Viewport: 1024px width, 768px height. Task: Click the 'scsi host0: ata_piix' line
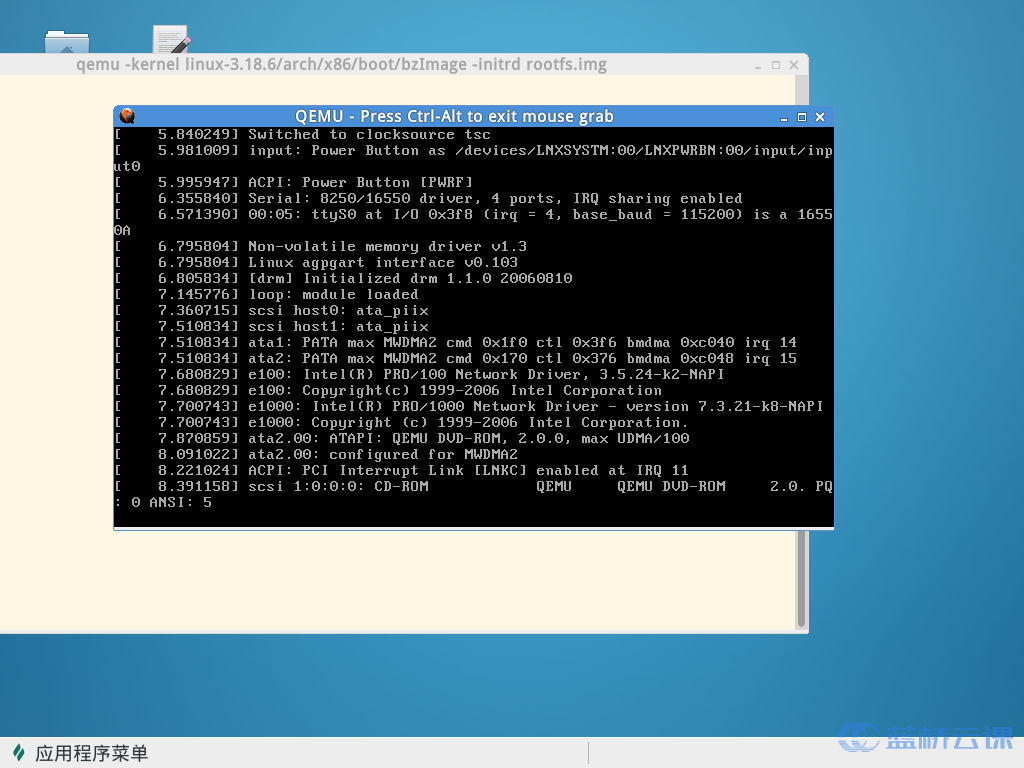click(x=272, y=310)
